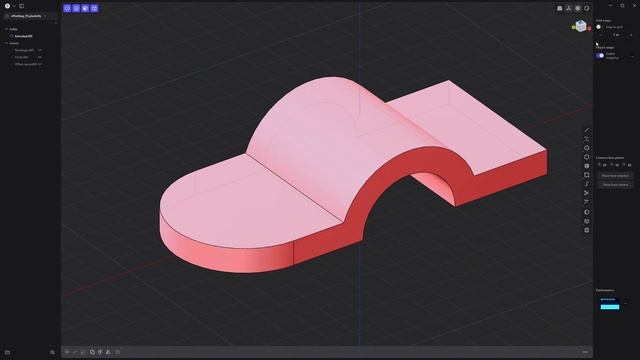The width and height of the screenshot is (640, 360).
Task: Select the Polygon tool in right toolbar
Action: 587,157
